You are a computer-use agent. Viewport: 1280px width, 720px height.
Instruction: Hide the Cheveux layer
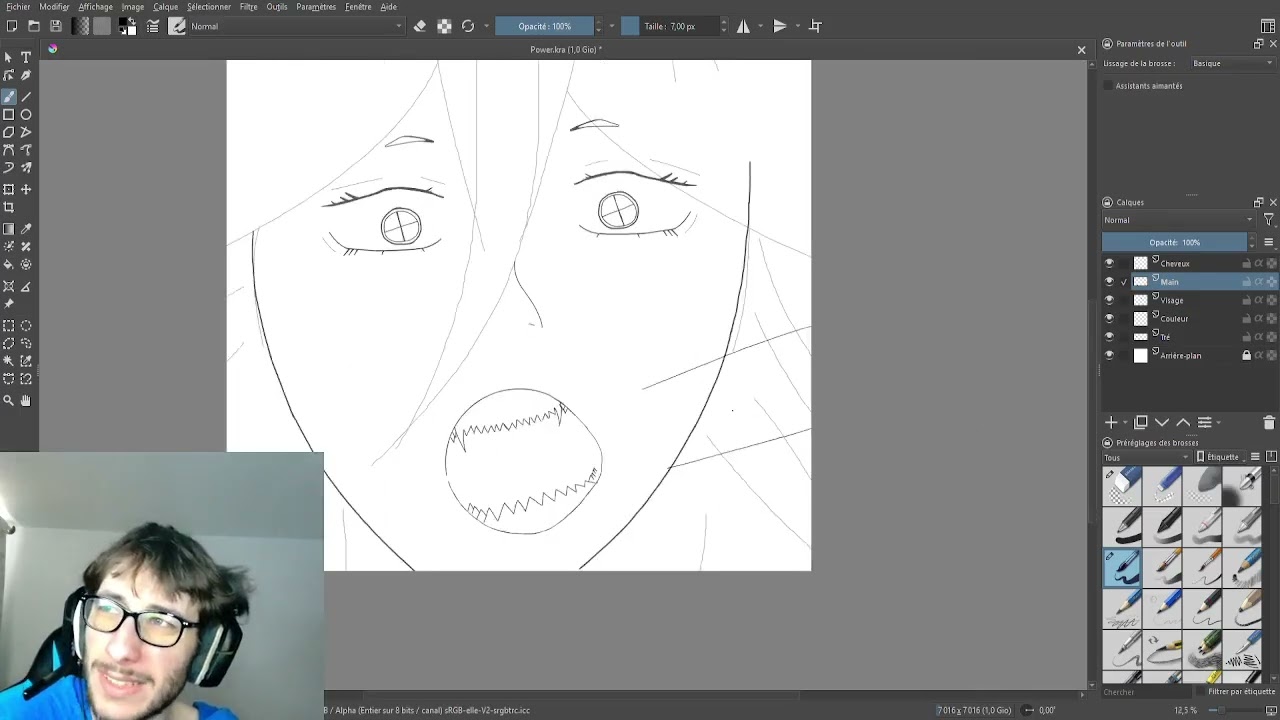(1109, 264)
